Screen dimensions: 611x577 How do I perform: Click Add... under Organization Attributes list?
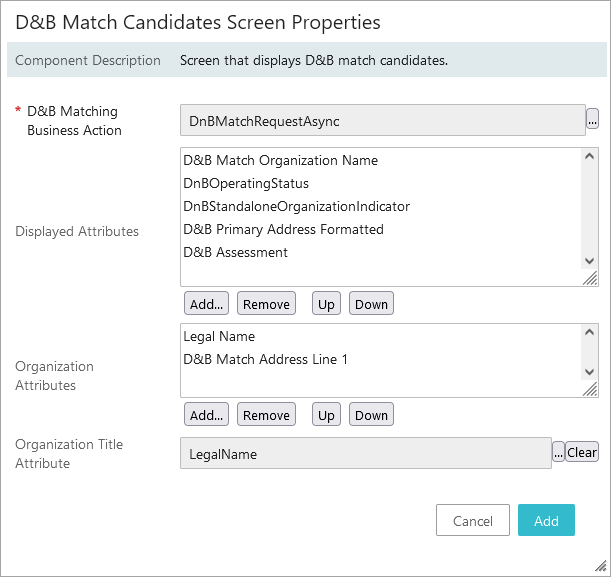coord(207,415)
